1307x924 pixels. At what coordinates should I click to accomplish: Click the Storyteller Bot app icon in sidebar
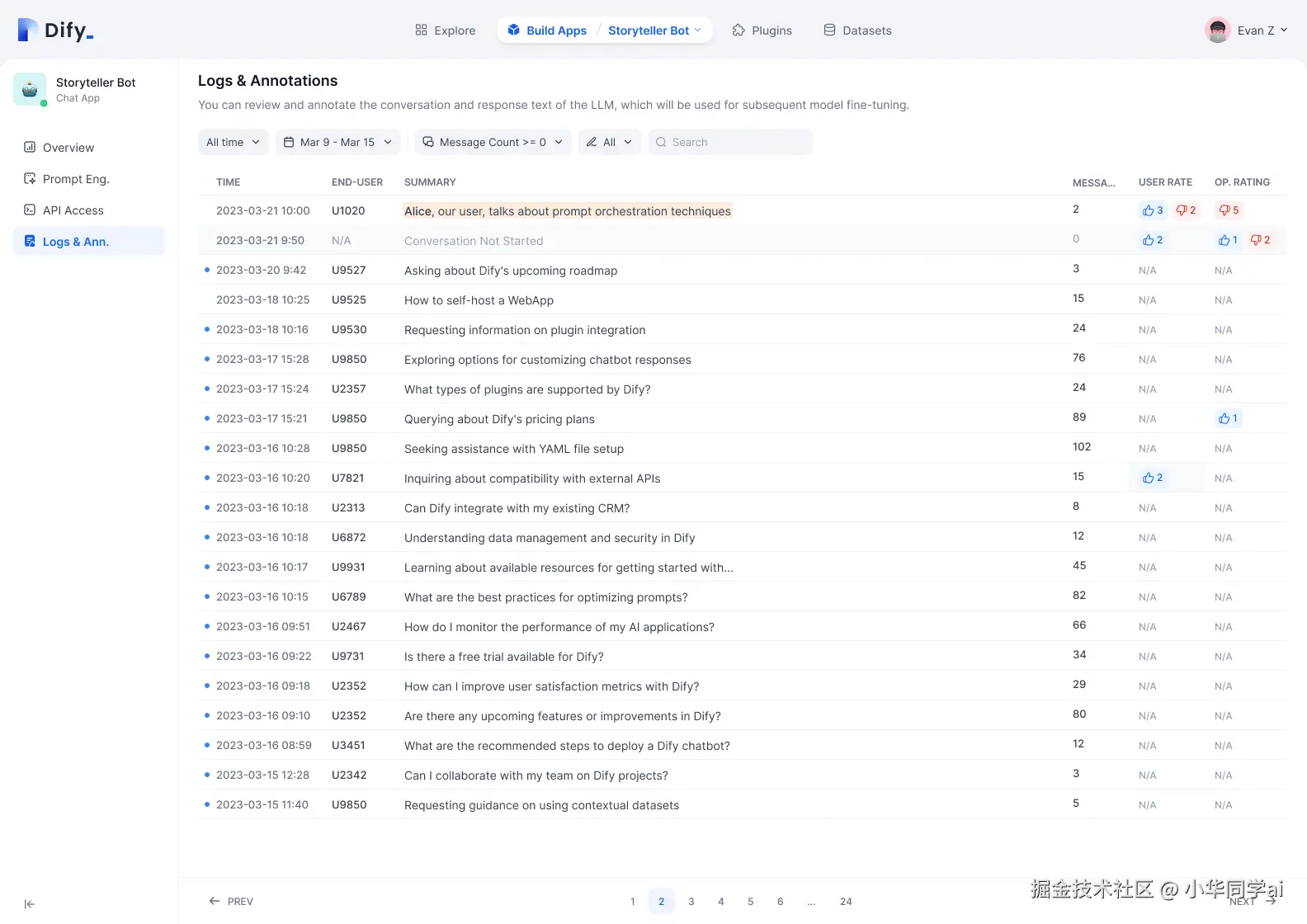click(x=30, y=89)
